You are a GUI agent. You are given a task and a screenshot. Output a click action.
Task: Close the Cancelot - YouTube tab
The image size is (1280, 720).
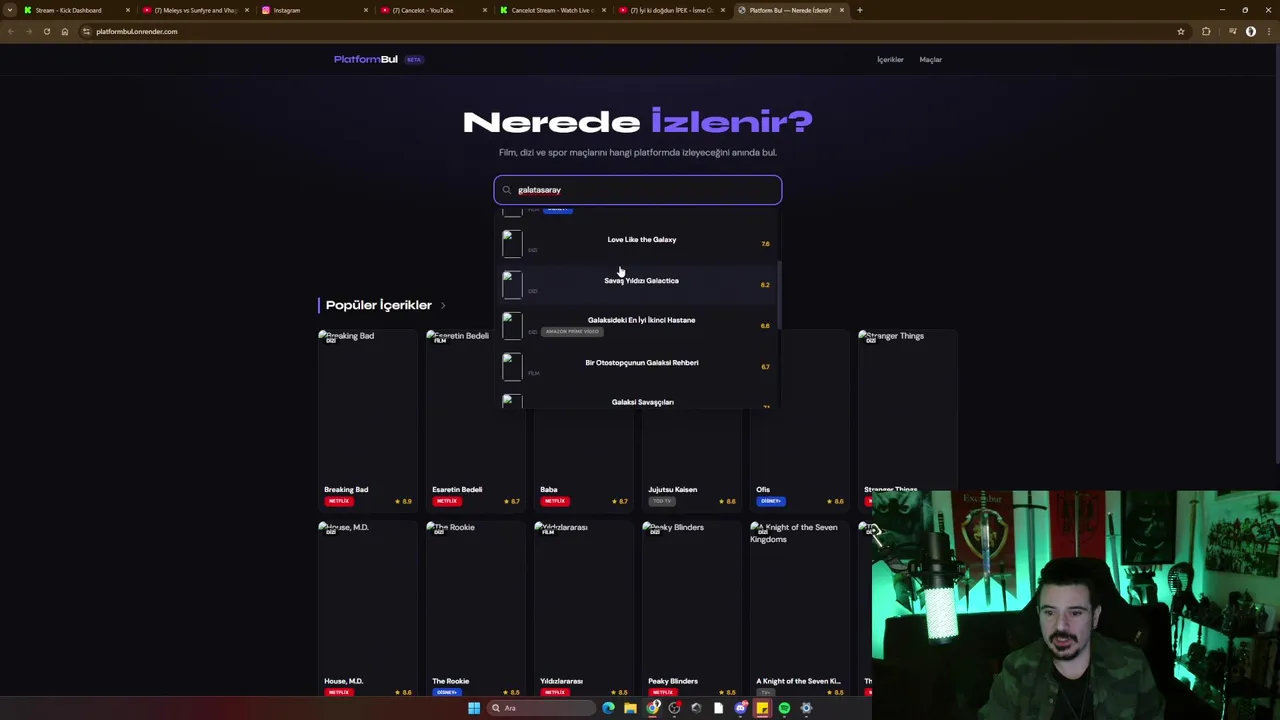(484, 10)
